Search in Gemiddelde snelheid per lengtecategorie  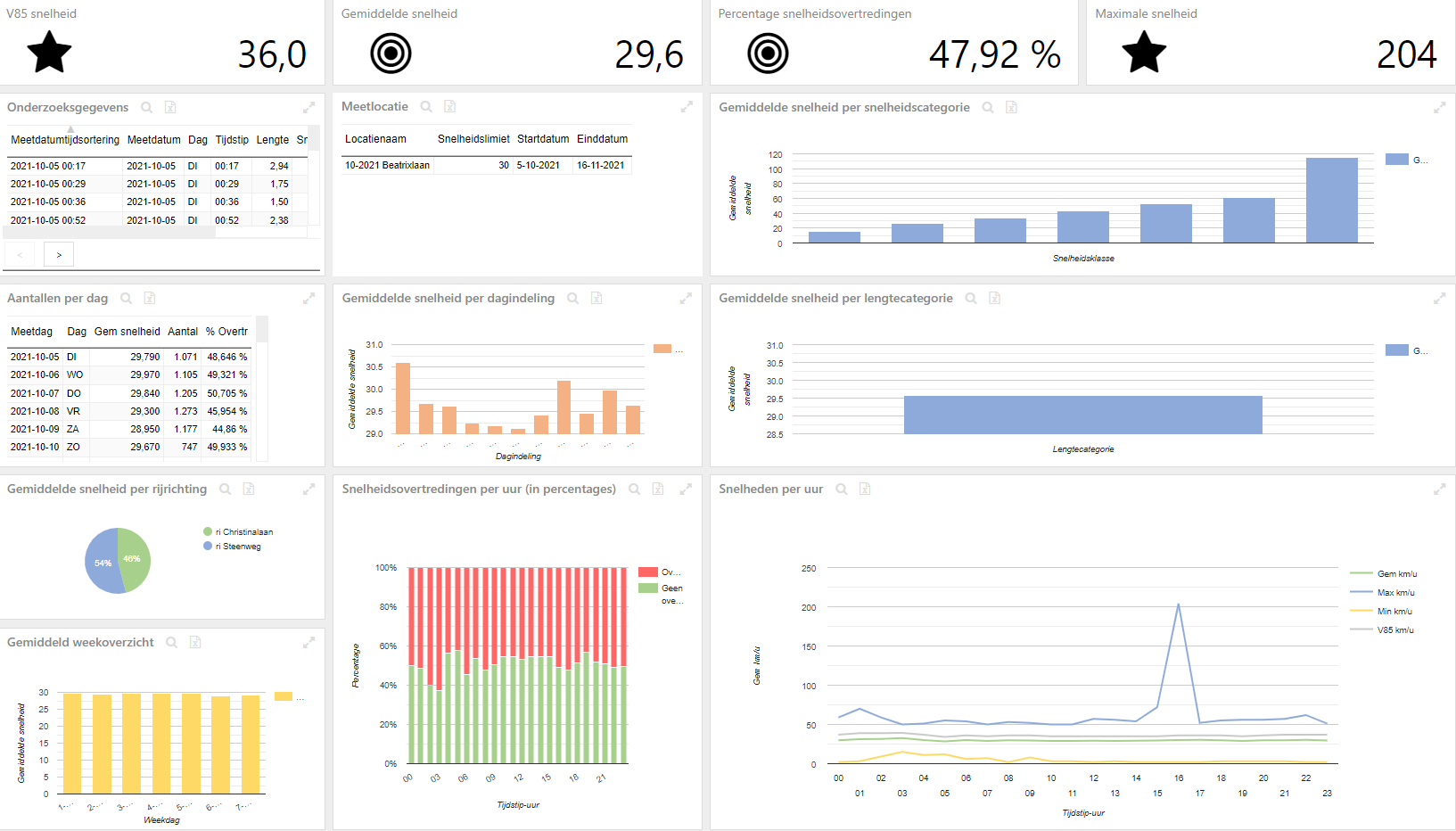(971, 298)
